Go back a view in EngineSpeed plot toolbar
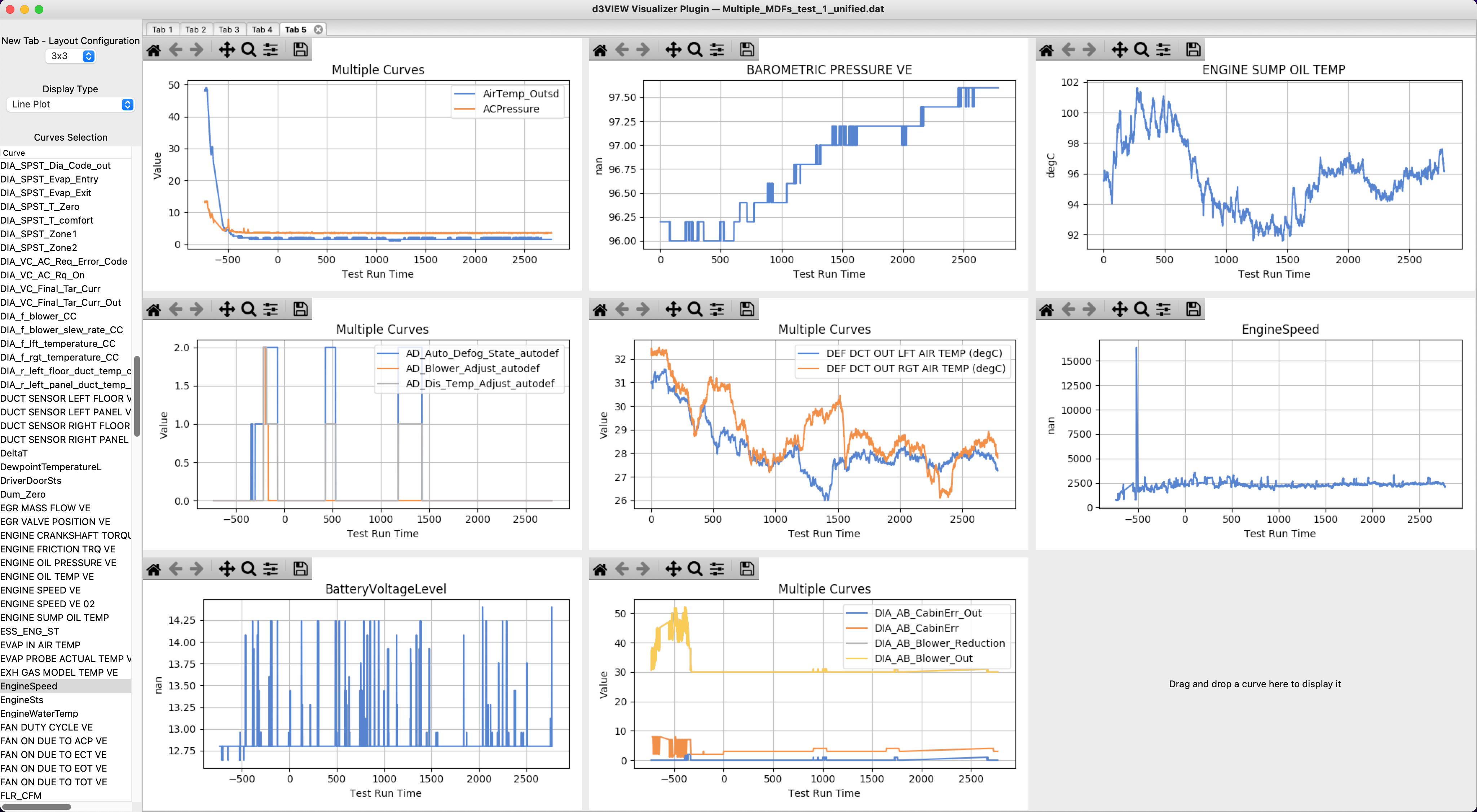This screenshot has height=812, width=1477. point(1068,310)
